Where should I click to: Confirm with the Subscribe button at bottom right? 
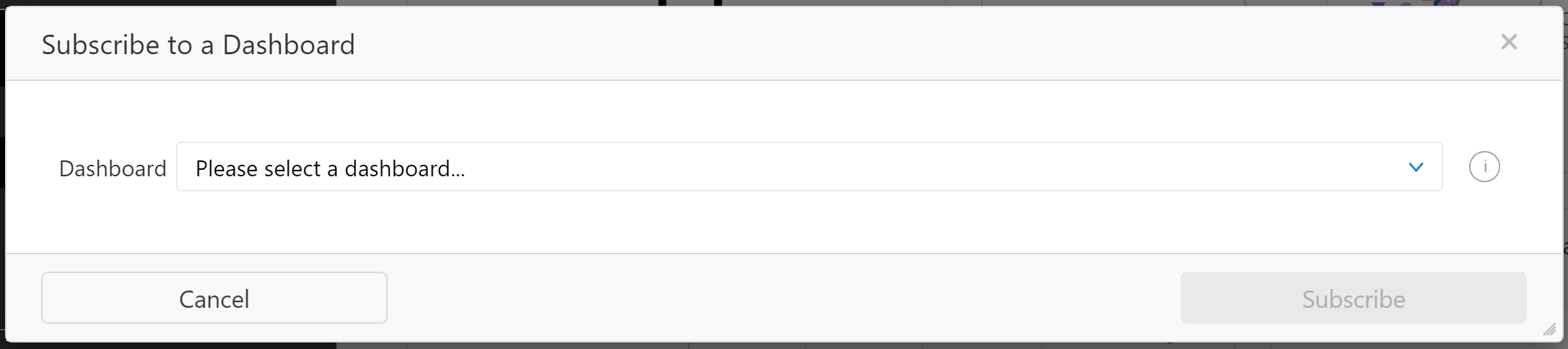pos(1353,298)
